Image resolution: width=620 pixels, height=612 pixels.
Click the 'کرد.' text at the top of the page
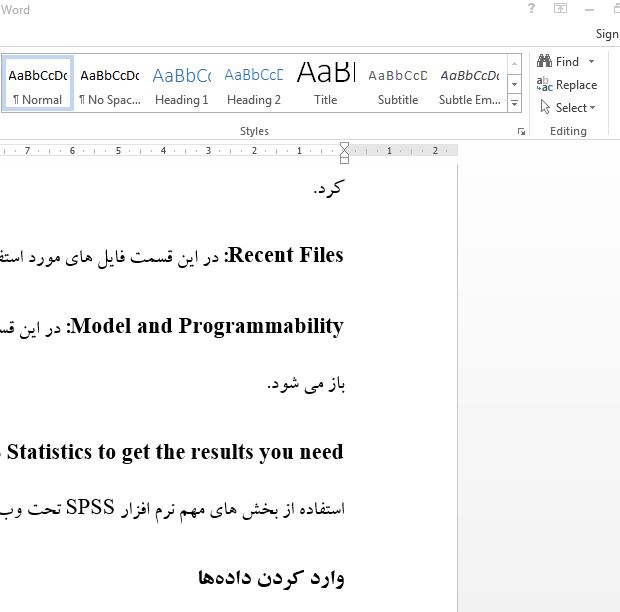329,189
